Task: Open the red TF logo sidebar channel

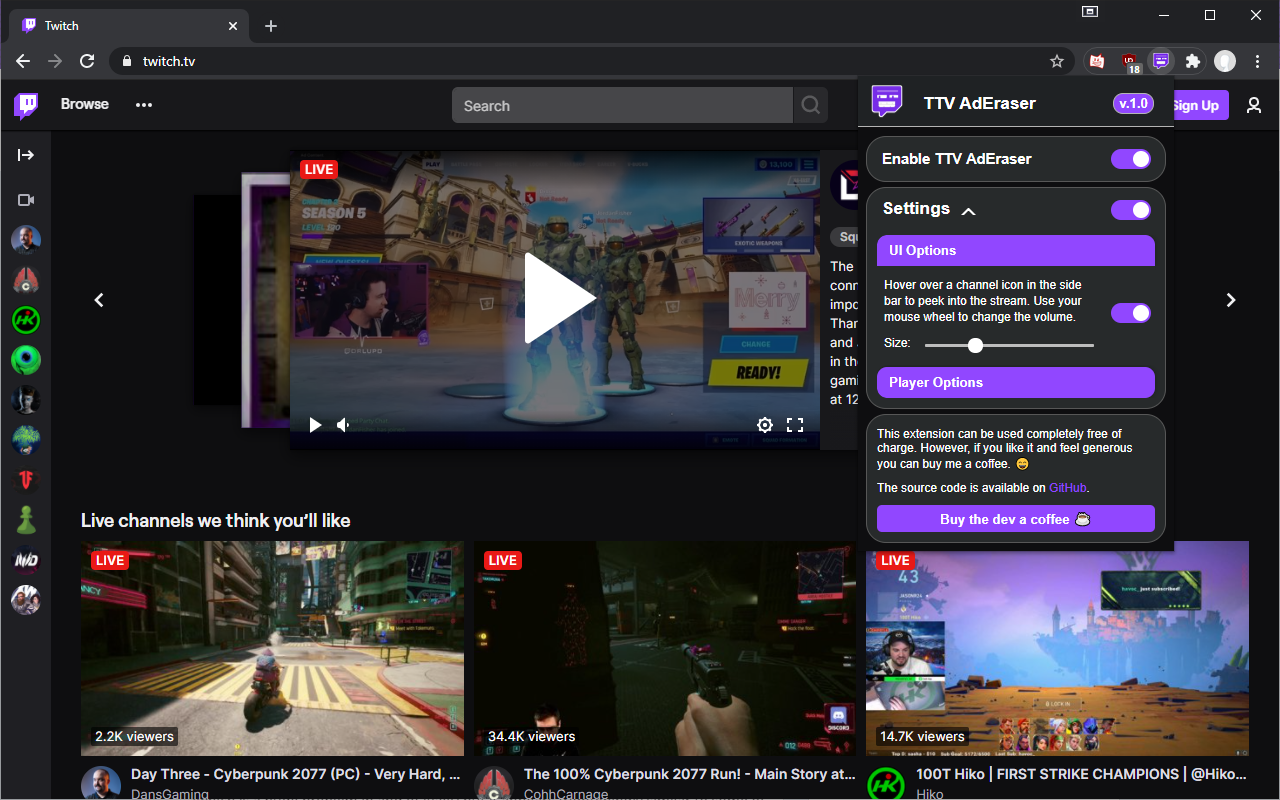Action: tap(26, 480)
